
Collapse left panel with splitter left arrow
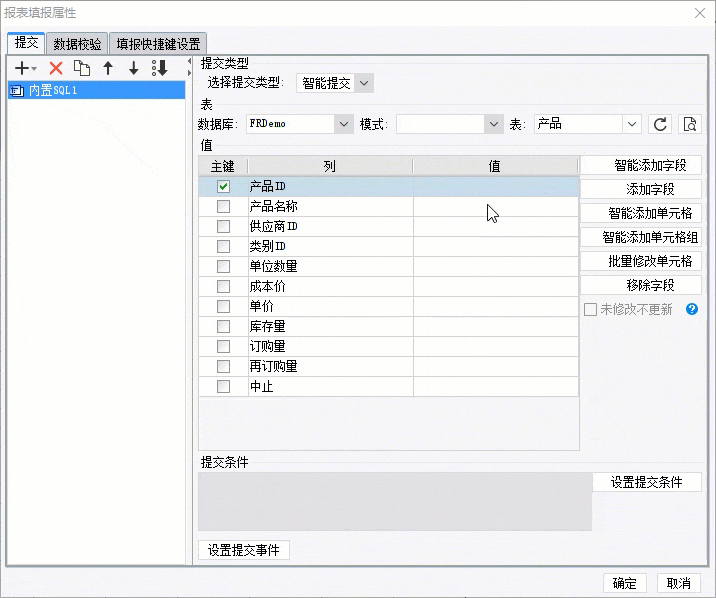point(189,61)
